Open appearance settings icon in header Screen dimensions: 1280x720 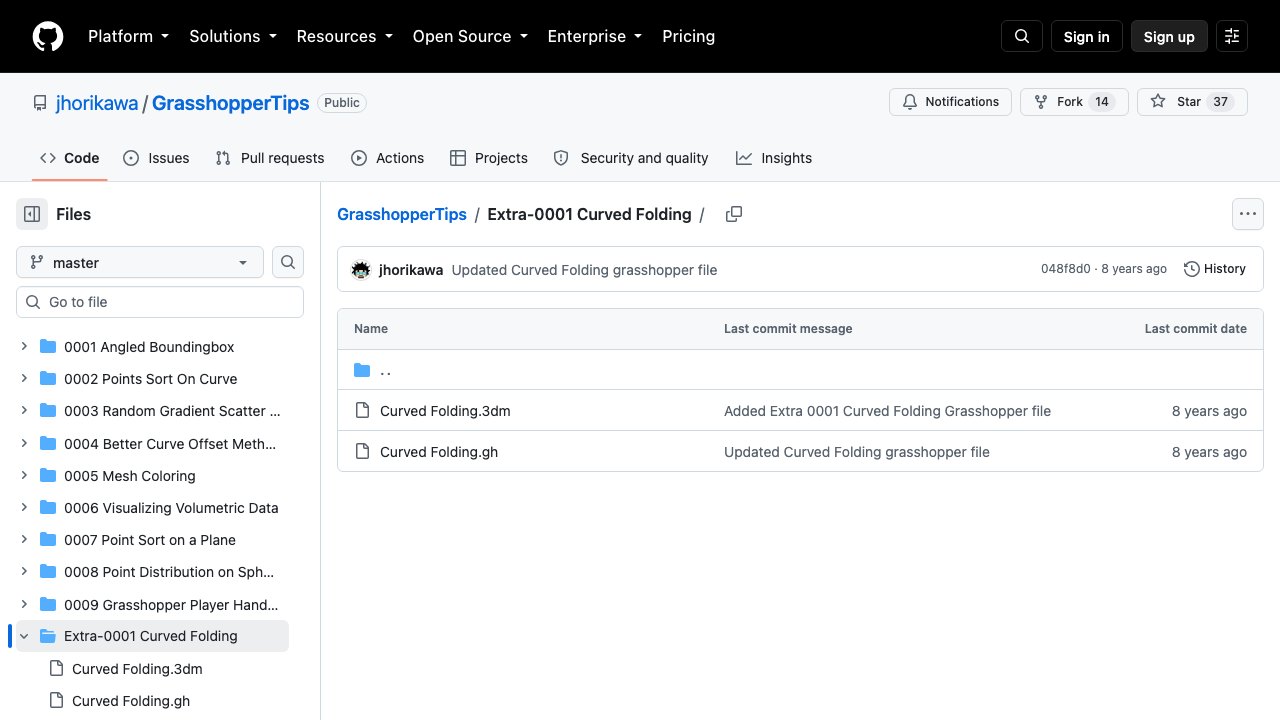(x=1232, y=36)
